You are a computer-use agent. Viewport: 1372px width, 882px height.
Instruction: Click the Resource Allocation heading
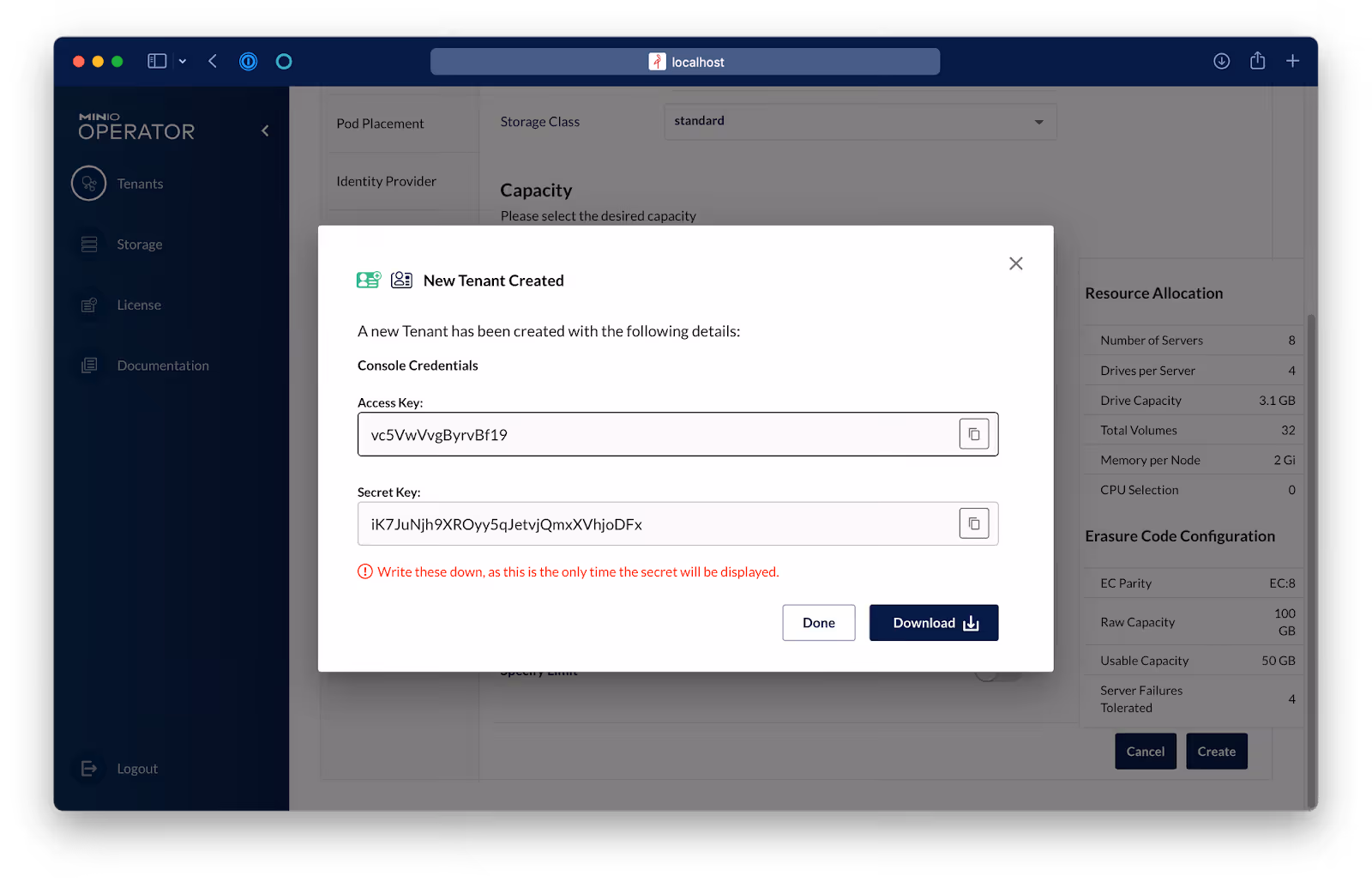1153,293
